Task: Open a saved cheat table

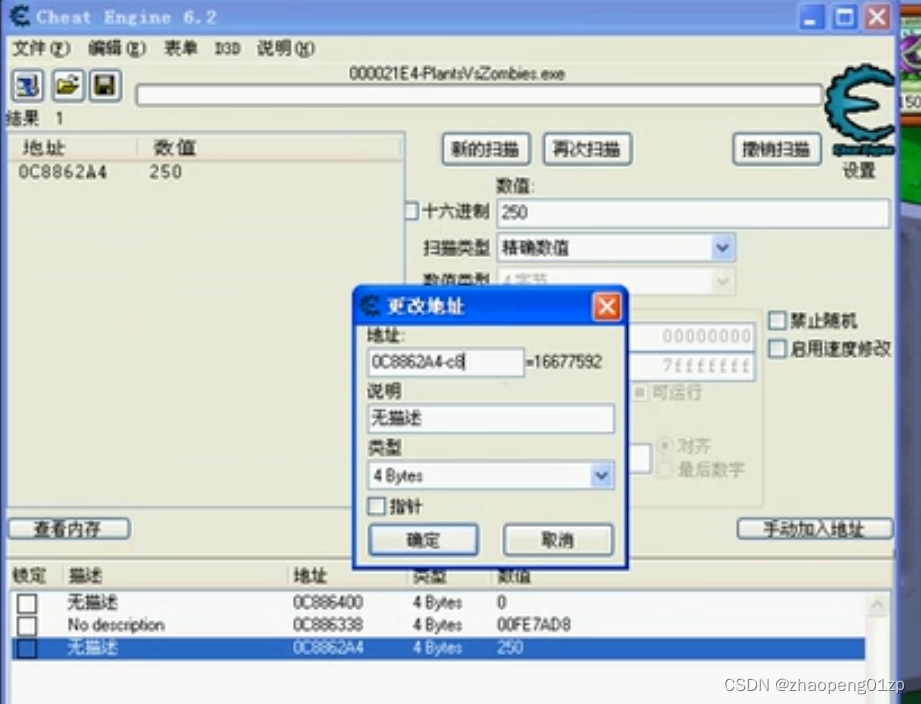Action: click(67, 85)
